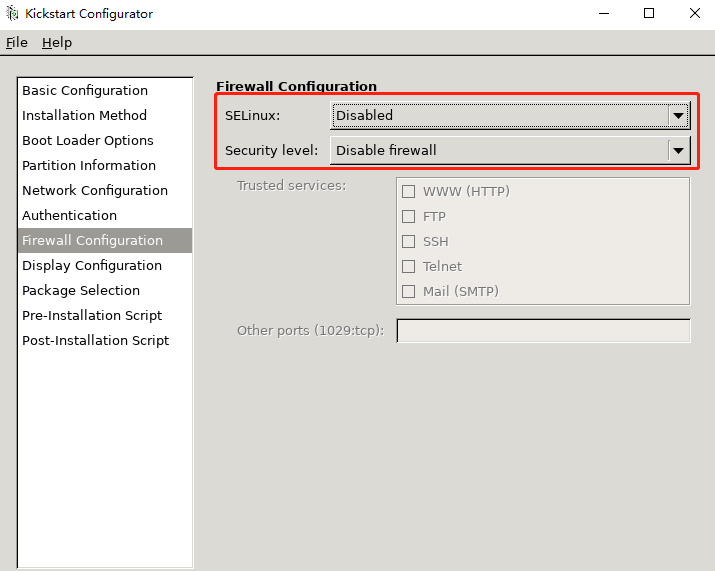715x571 pixels.
Task: Maximize the Kickstart Configurator window
Action: [x=649, y=13]
